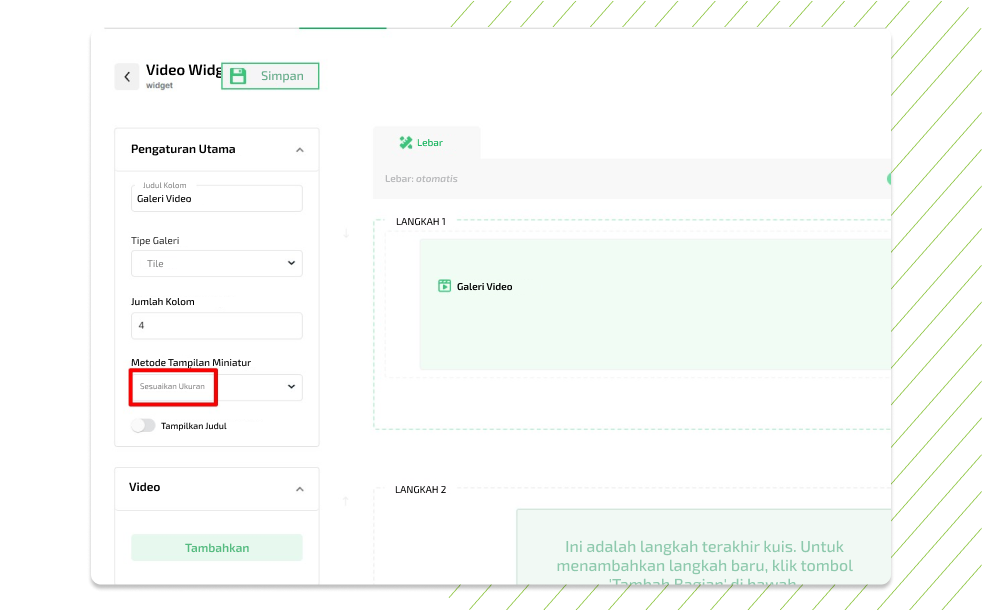Toggle the Tampilkan Judul switch
Screen dimensions: 982x610
coord(144,425)
